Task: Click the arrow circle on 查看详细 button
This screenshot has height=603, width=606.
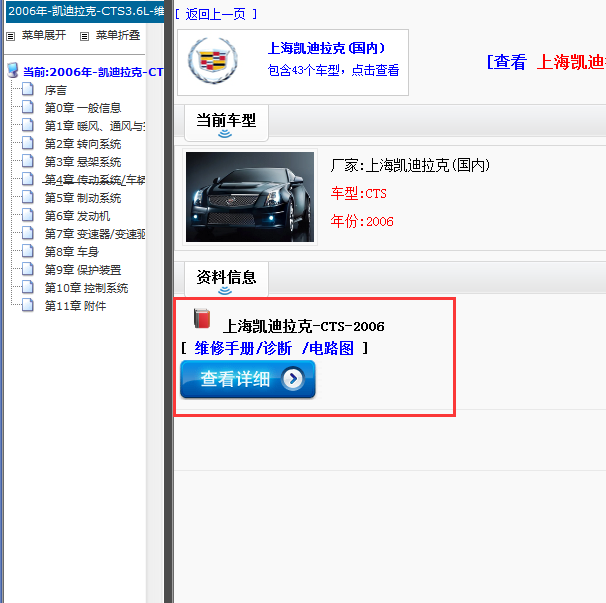Action: [x=293, y=379]
